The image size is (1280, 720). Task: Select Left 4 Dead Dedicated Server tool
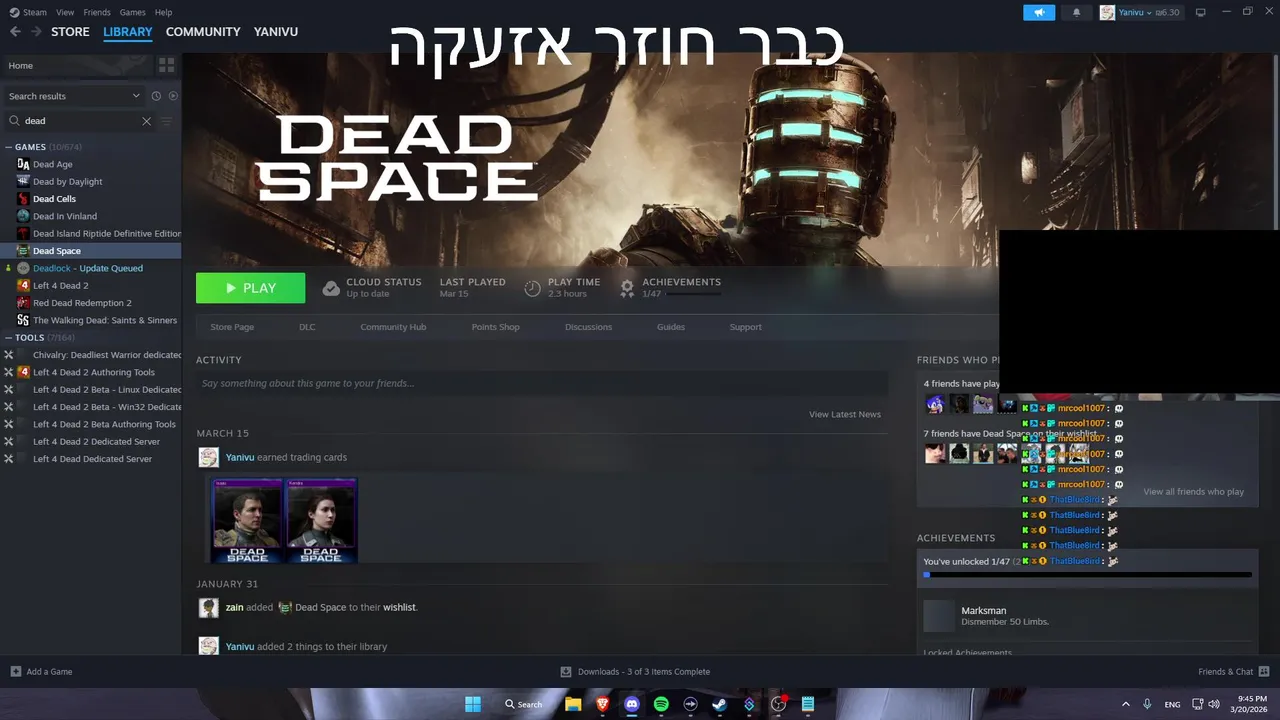click(92, 459)
